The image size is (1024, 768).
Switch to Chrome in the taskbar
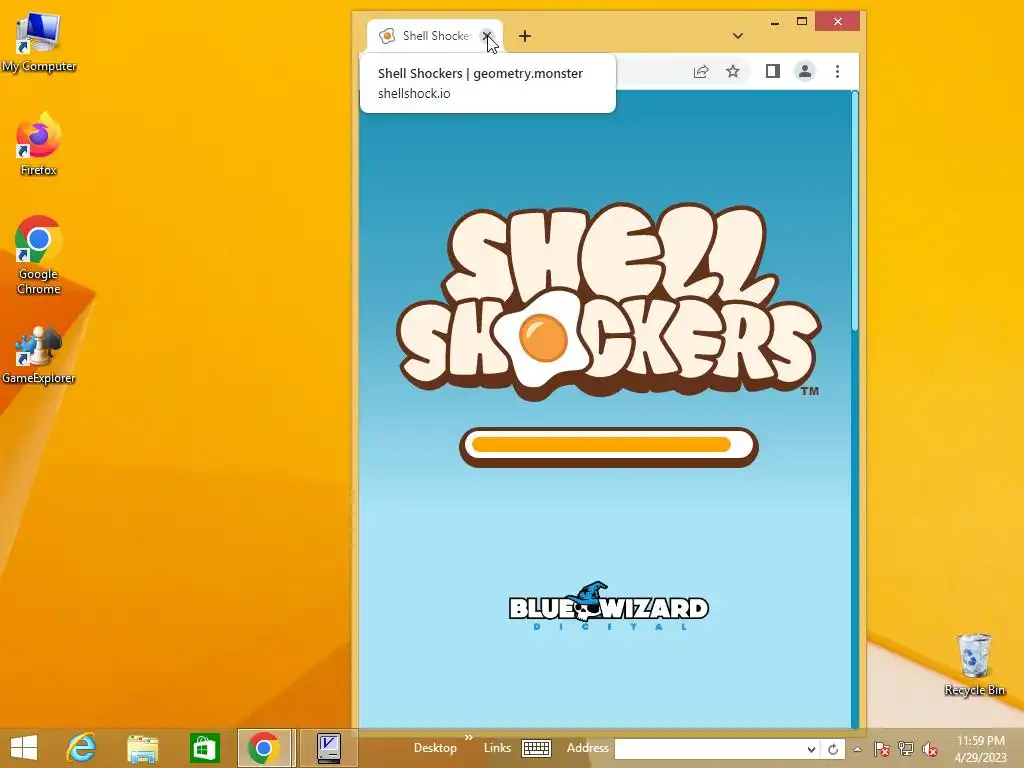pos(264,748)
